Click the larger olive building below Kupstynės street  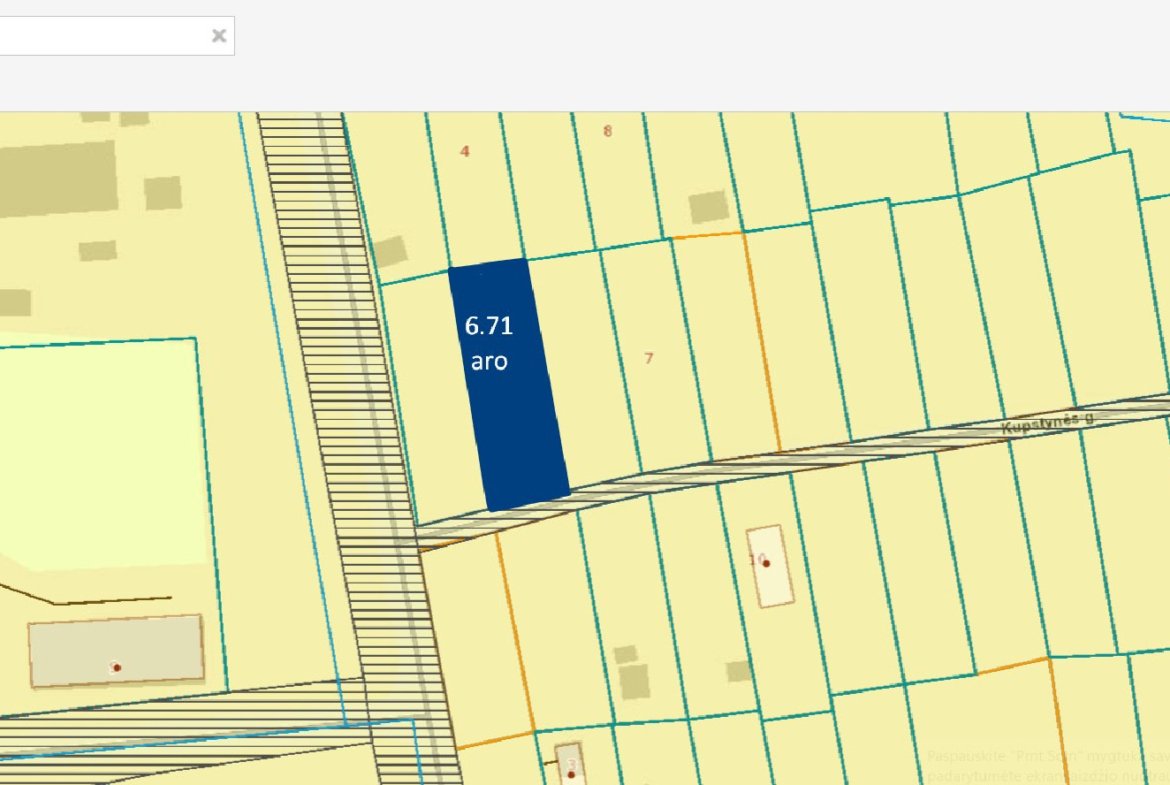point(633,682)
